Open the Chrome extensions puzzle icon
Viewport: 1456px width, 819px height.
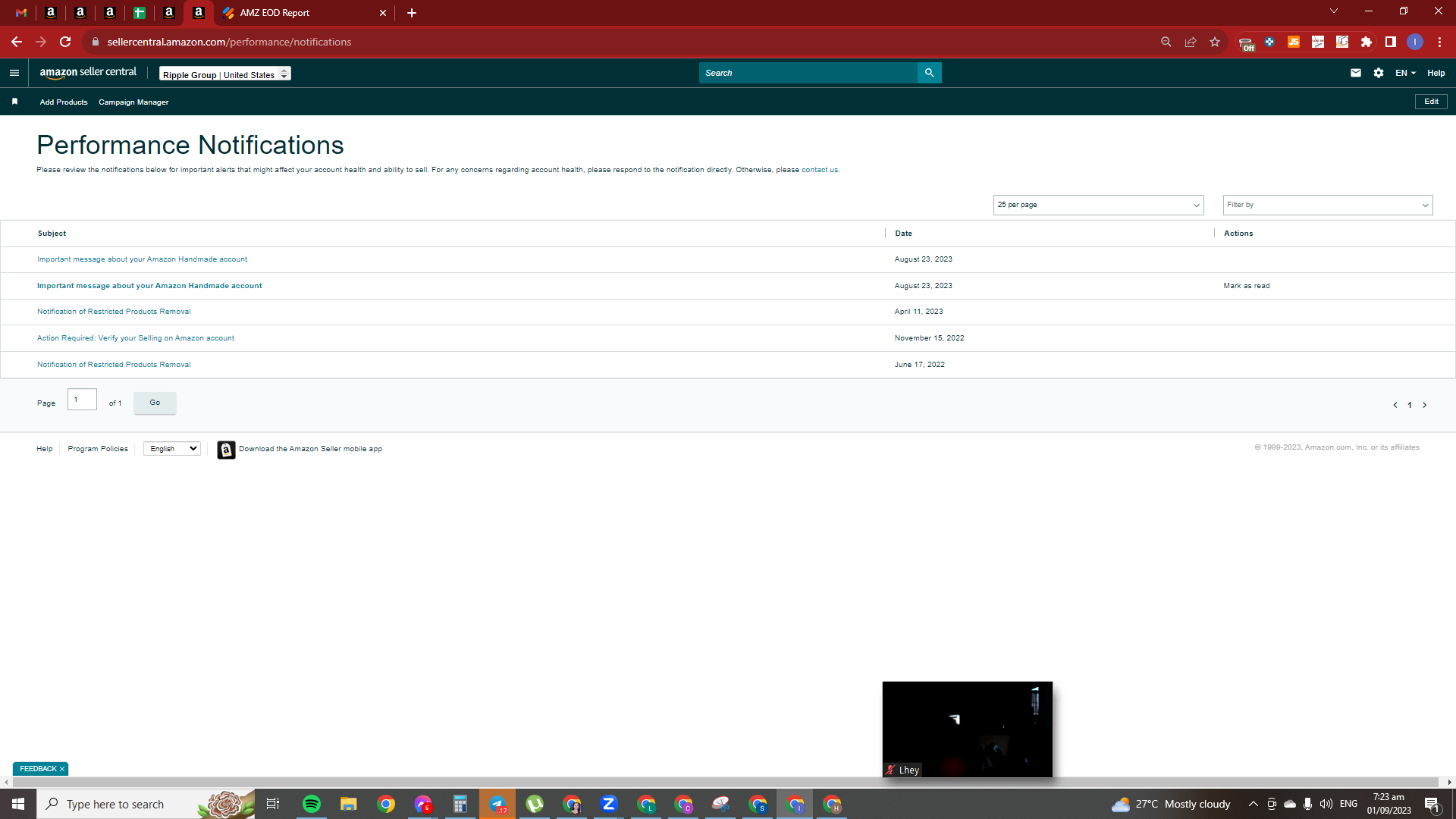pos(1367,42)
